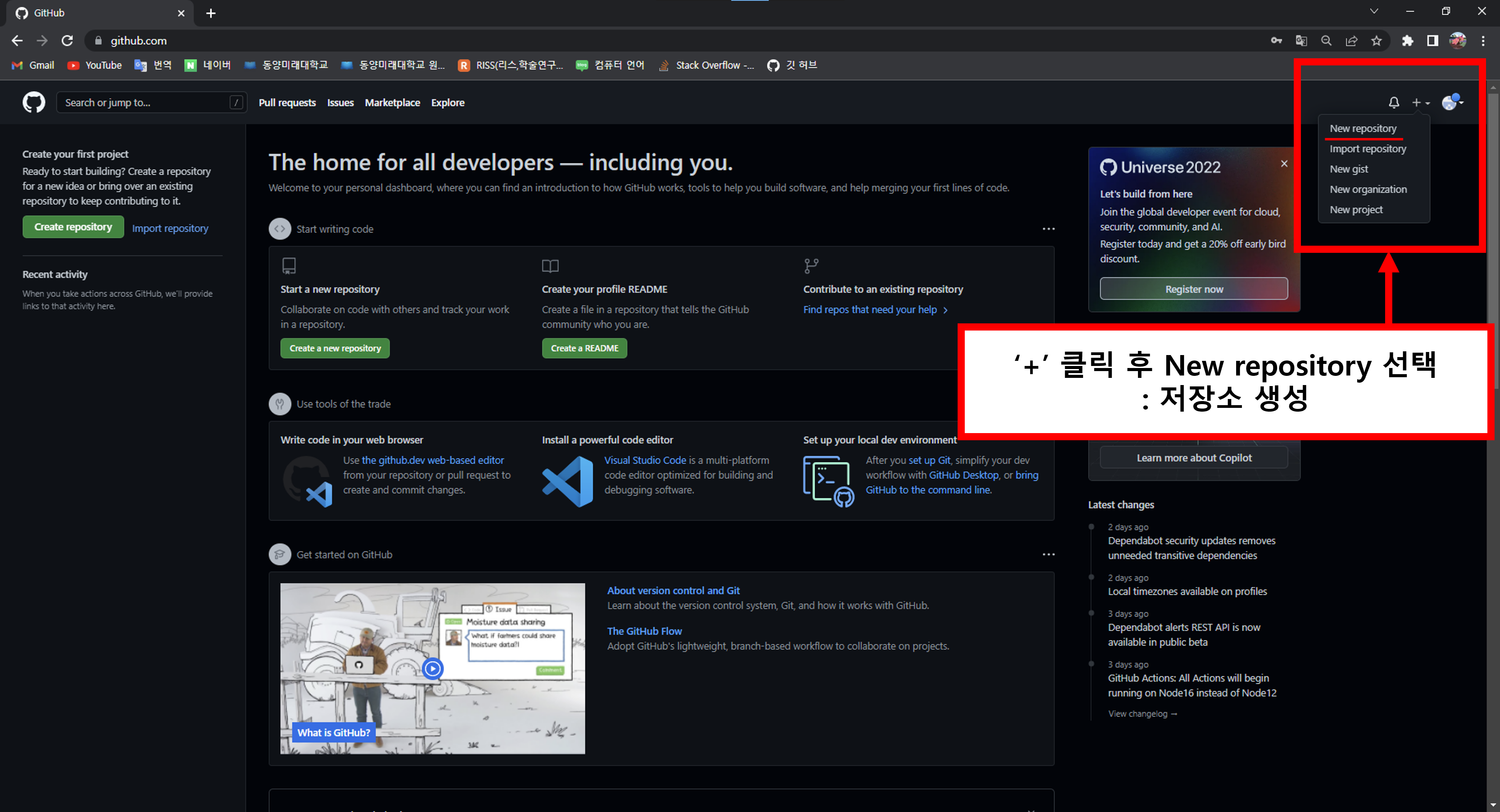Viewport: 1500px width, 812px height.
Task: Go to Marketplace in the header
Action: [392, 103]
